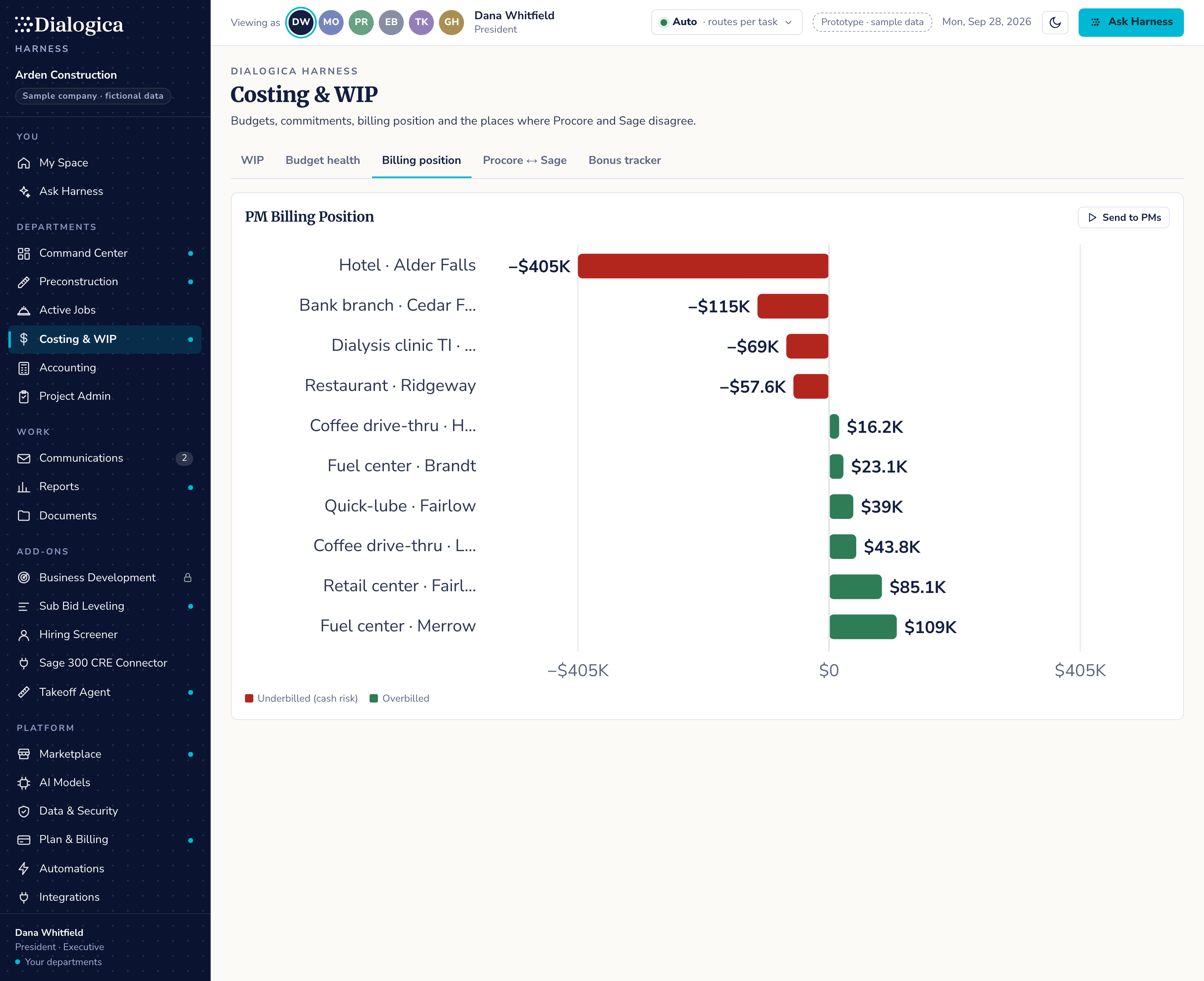Toggle dark mode with moon button

click(1055, 23)
